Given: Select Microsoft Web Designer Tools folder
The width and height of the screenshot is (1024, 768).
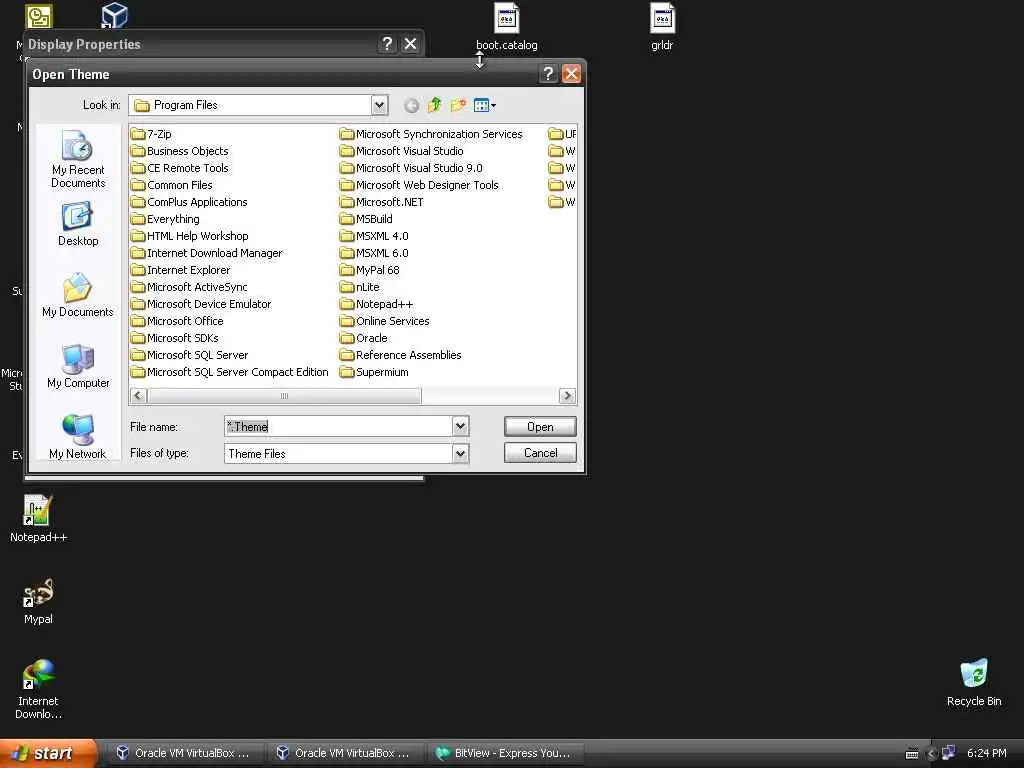Looking at the screenshot, I should coord(419,185).
